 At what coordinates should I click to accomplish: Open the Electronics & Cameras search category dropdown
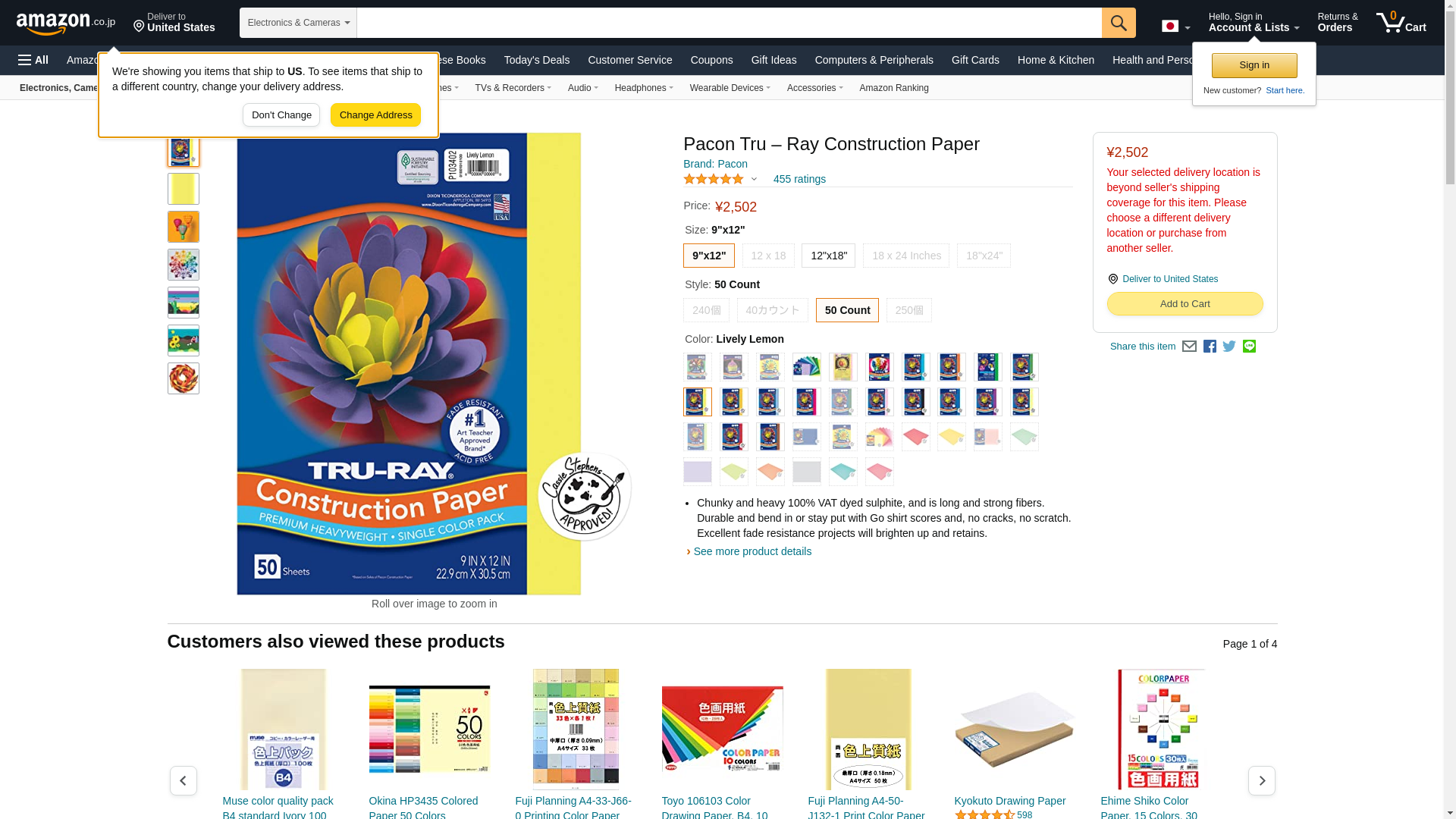click(298, 23)
